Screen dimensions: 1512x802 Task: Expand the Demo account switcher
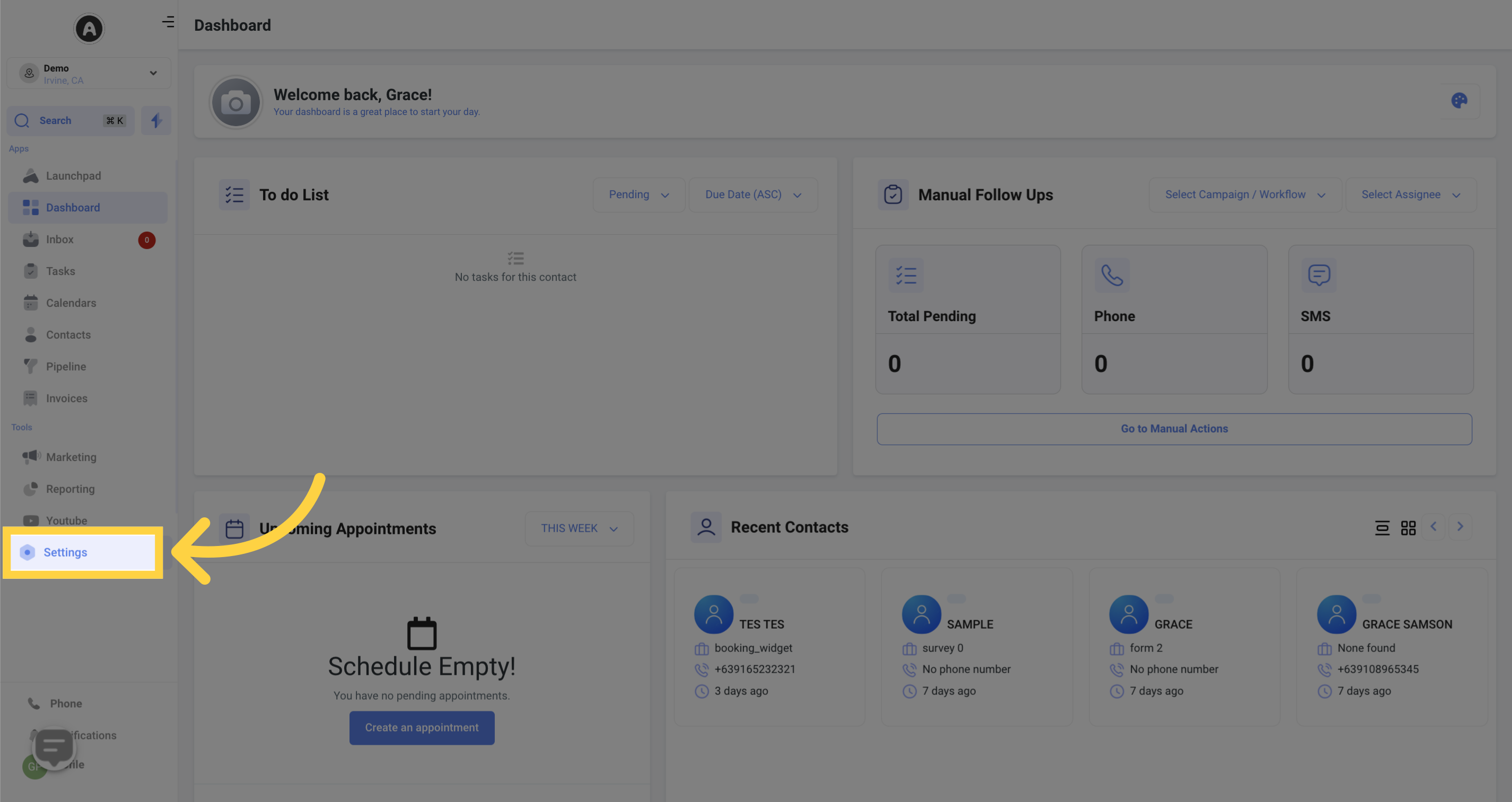click(x=89, y=73)
